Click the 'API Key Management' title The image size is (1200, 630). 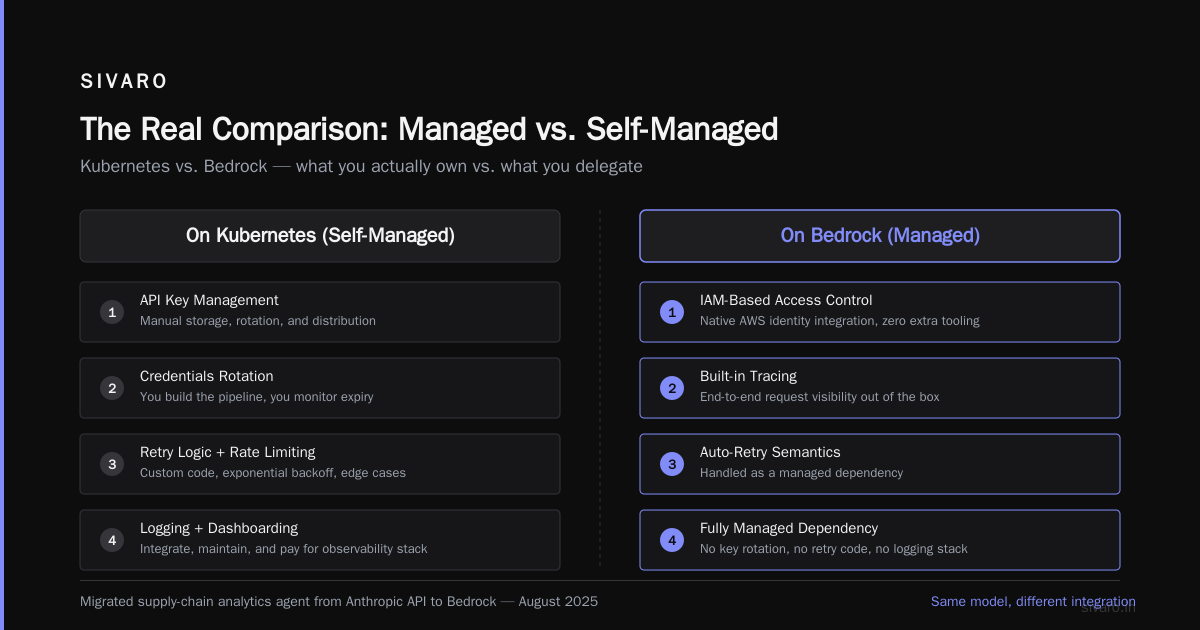[209, 300]
